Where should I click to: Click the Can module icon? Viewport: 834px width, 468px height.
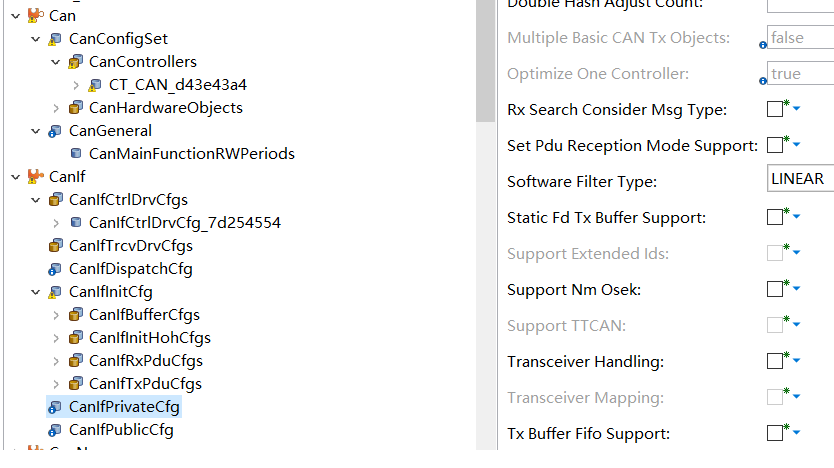(x=35, y=16)
